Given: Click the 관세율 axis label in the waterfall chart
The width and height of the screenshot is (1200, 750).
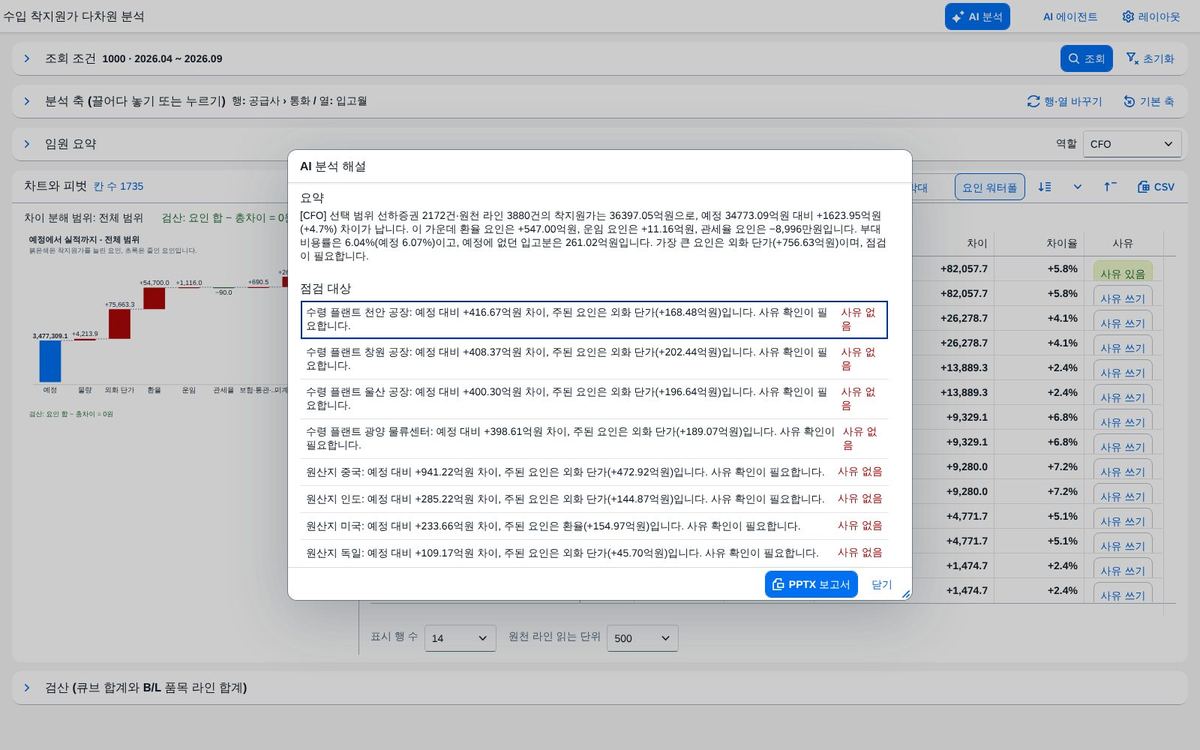Looking at the screenshot, I should coord(224,389).
